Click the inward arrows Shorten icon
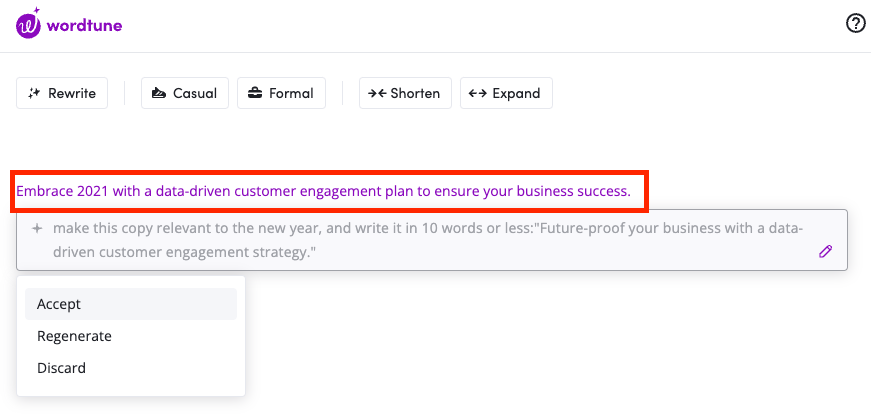871x416 pixels. [x=376, y=93]
